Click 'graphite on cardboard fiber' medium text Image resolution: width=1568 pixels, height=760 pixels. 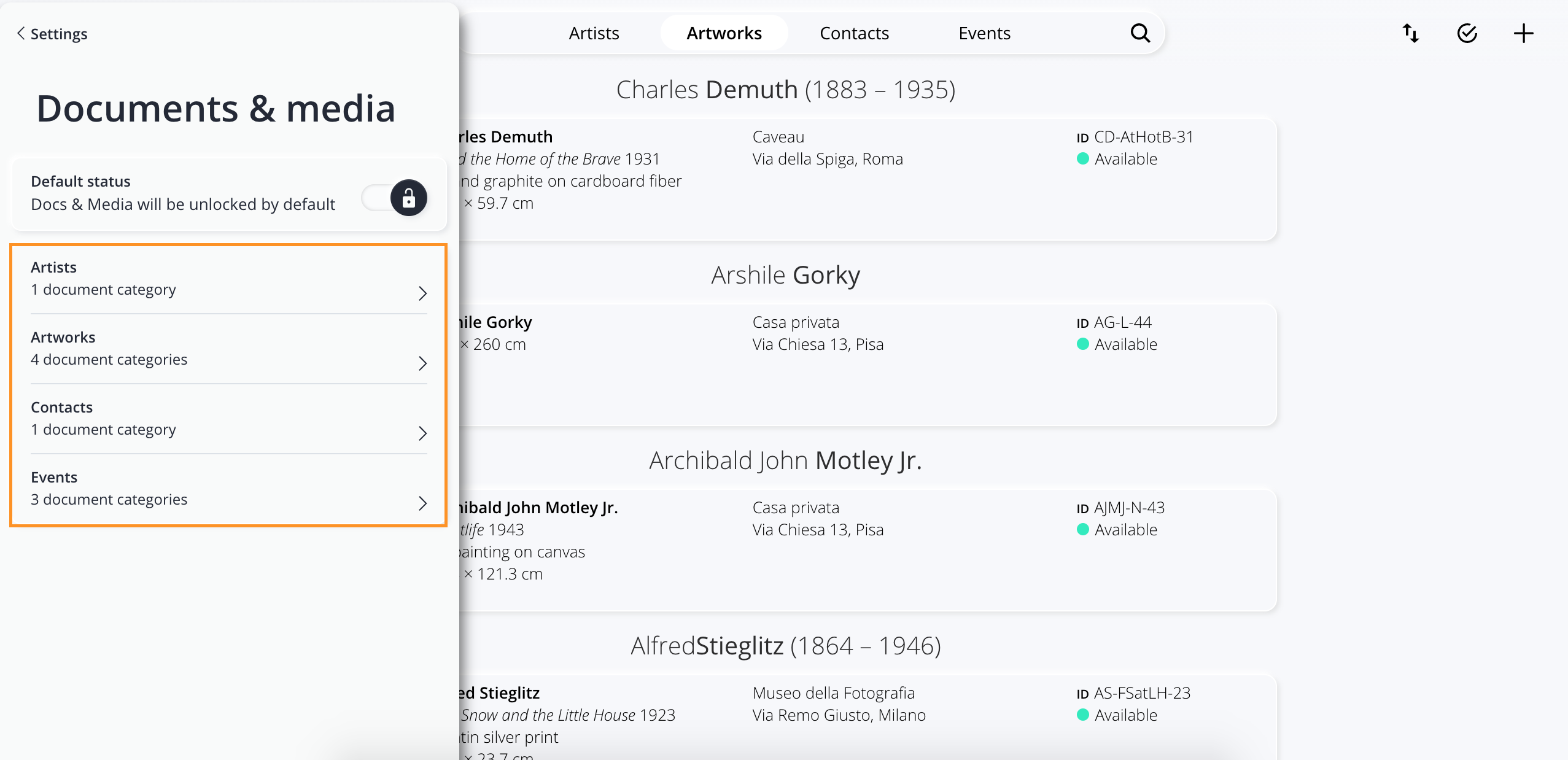[582, 181]
